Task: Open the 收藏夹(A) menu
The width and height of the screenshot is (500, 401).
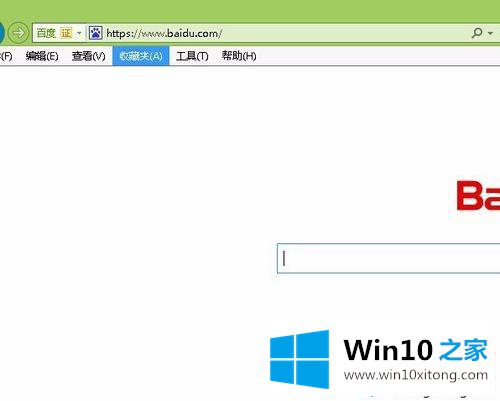Action: click(141, 56)
